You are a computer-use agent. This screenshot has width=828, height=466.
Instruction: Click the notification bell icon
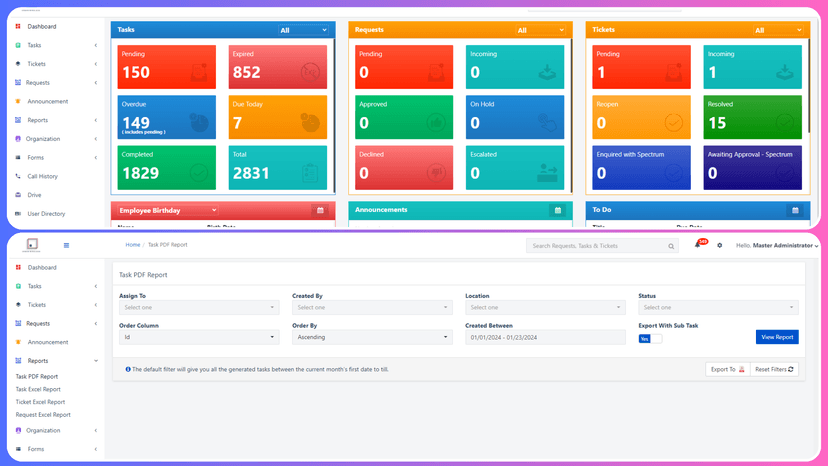[x=698, y=245]
